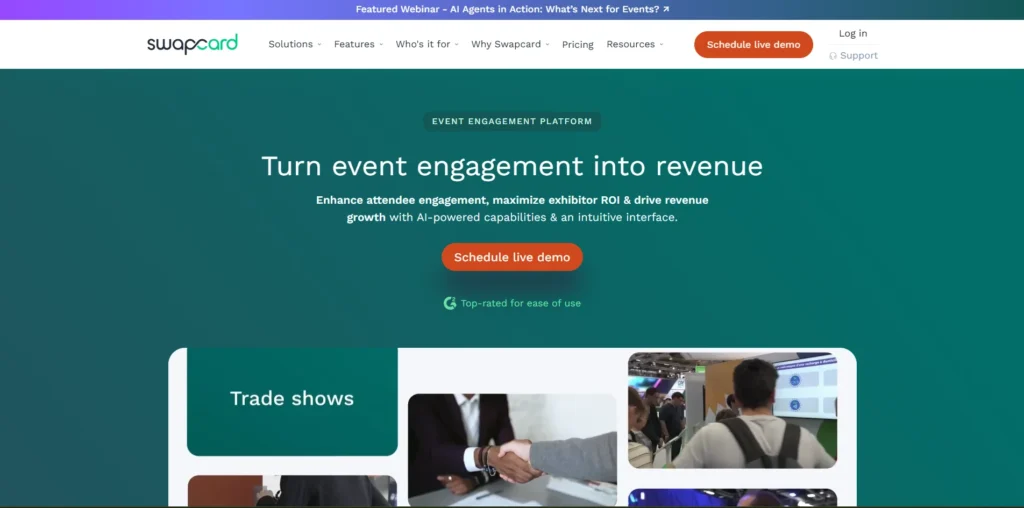
Task: Expand the Features dropdown menu
Action: point(358,44)
